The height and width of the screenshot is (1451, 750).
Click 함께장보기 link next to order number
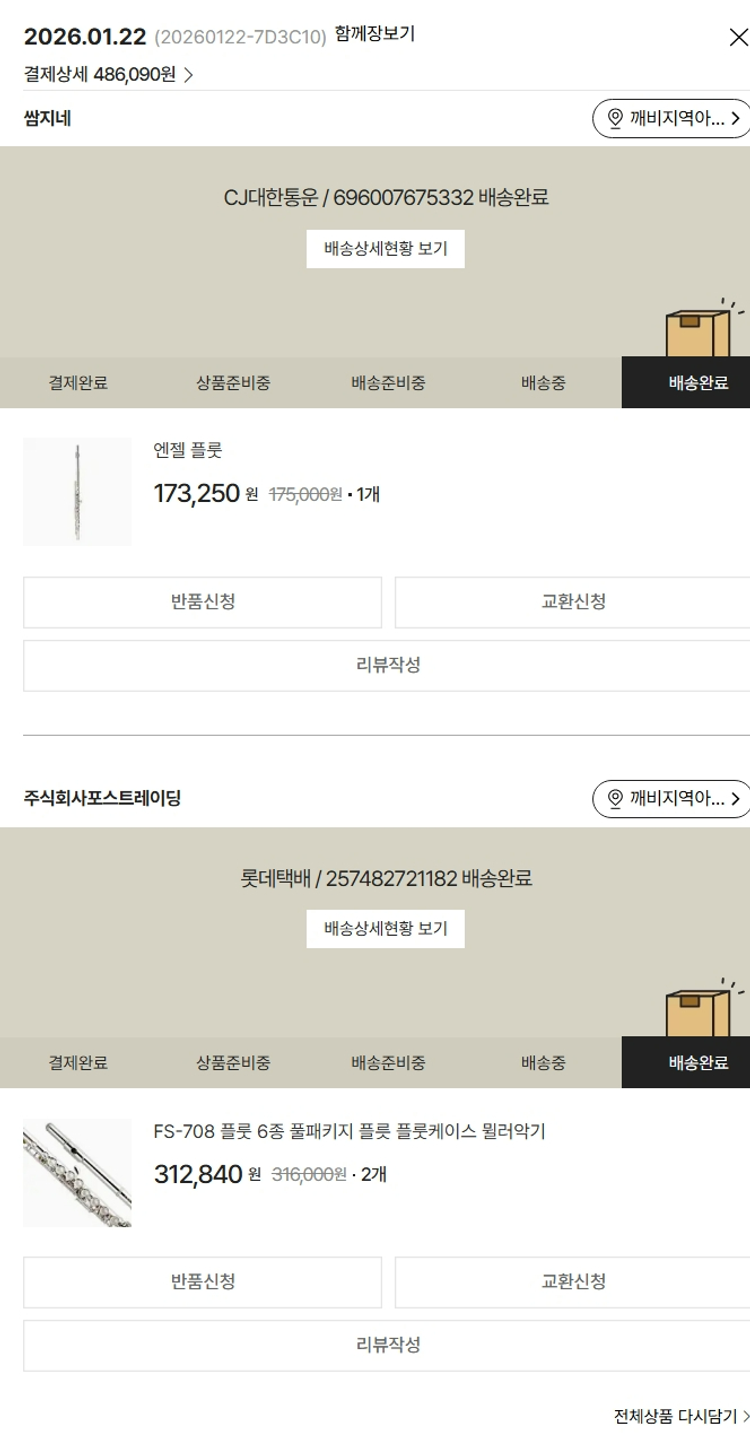pyautogui.click(x=375, y=34)
